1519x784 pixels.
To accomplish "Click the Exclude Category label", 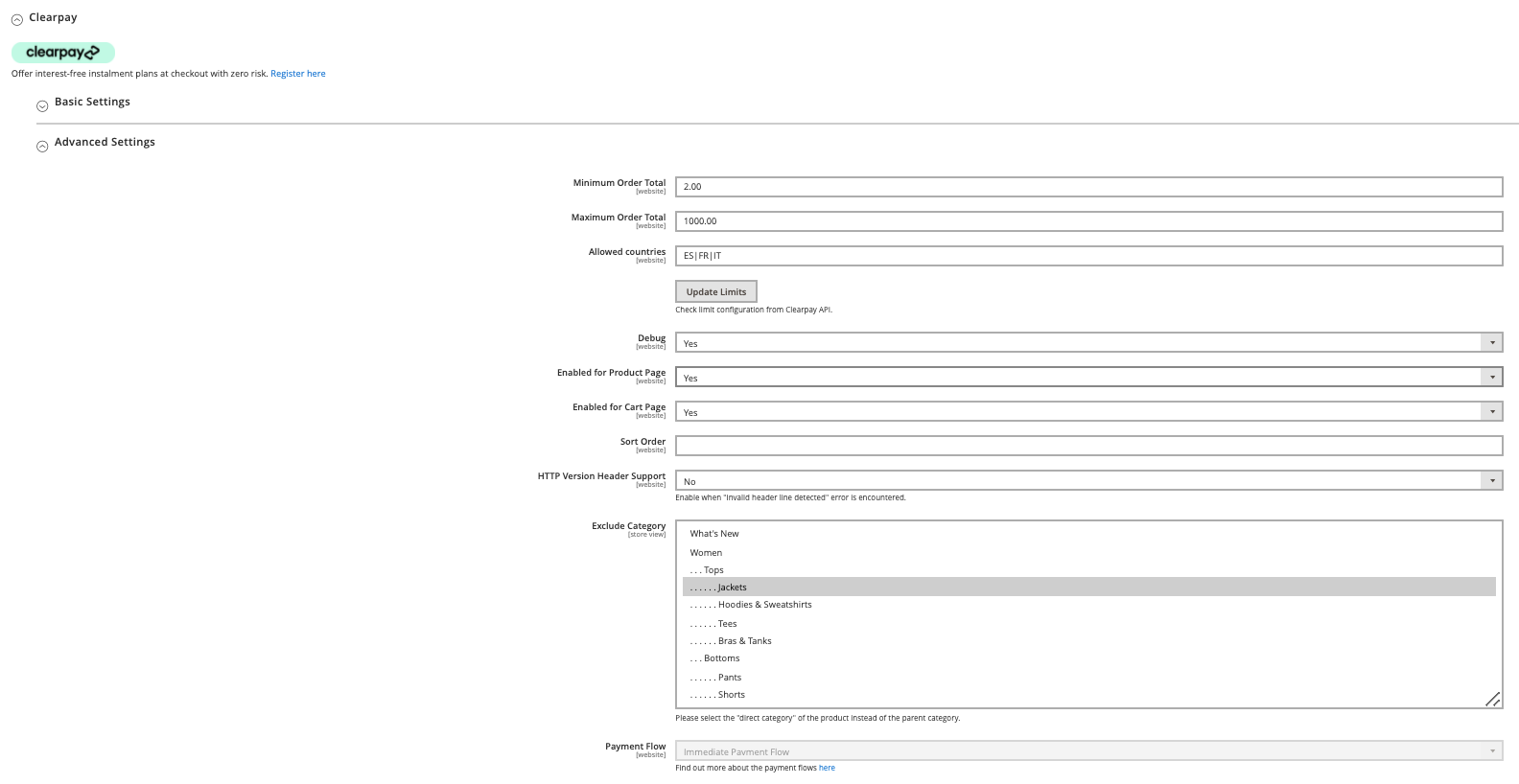I will [x=628, y=526].
